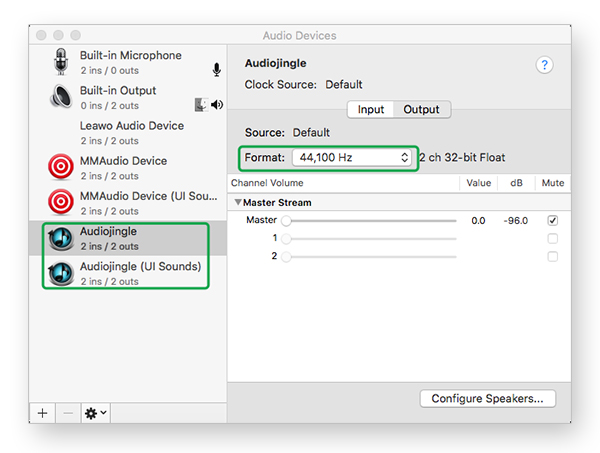Click the dB column header
The height and width of the screenshot is (453, 600).
(x=516, y=183)
